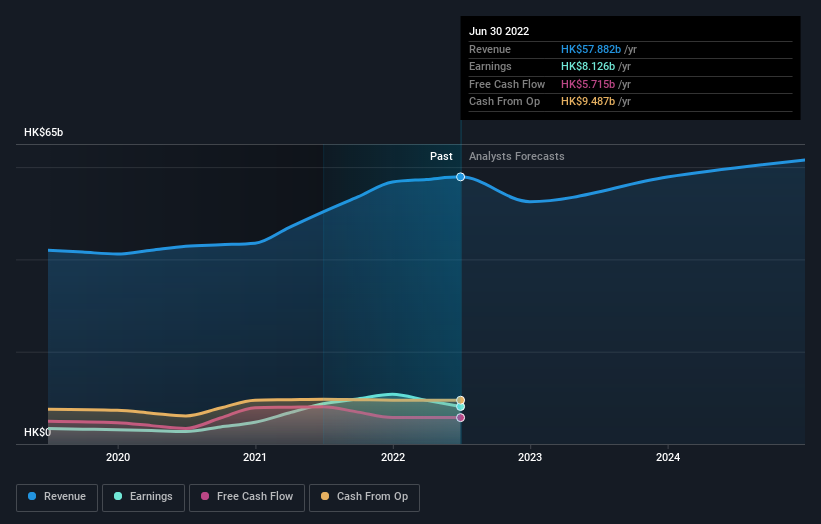This screenshot has width=821, height=524.
Task: Click the 2023 x-axis label
Action: pos(530,458)
